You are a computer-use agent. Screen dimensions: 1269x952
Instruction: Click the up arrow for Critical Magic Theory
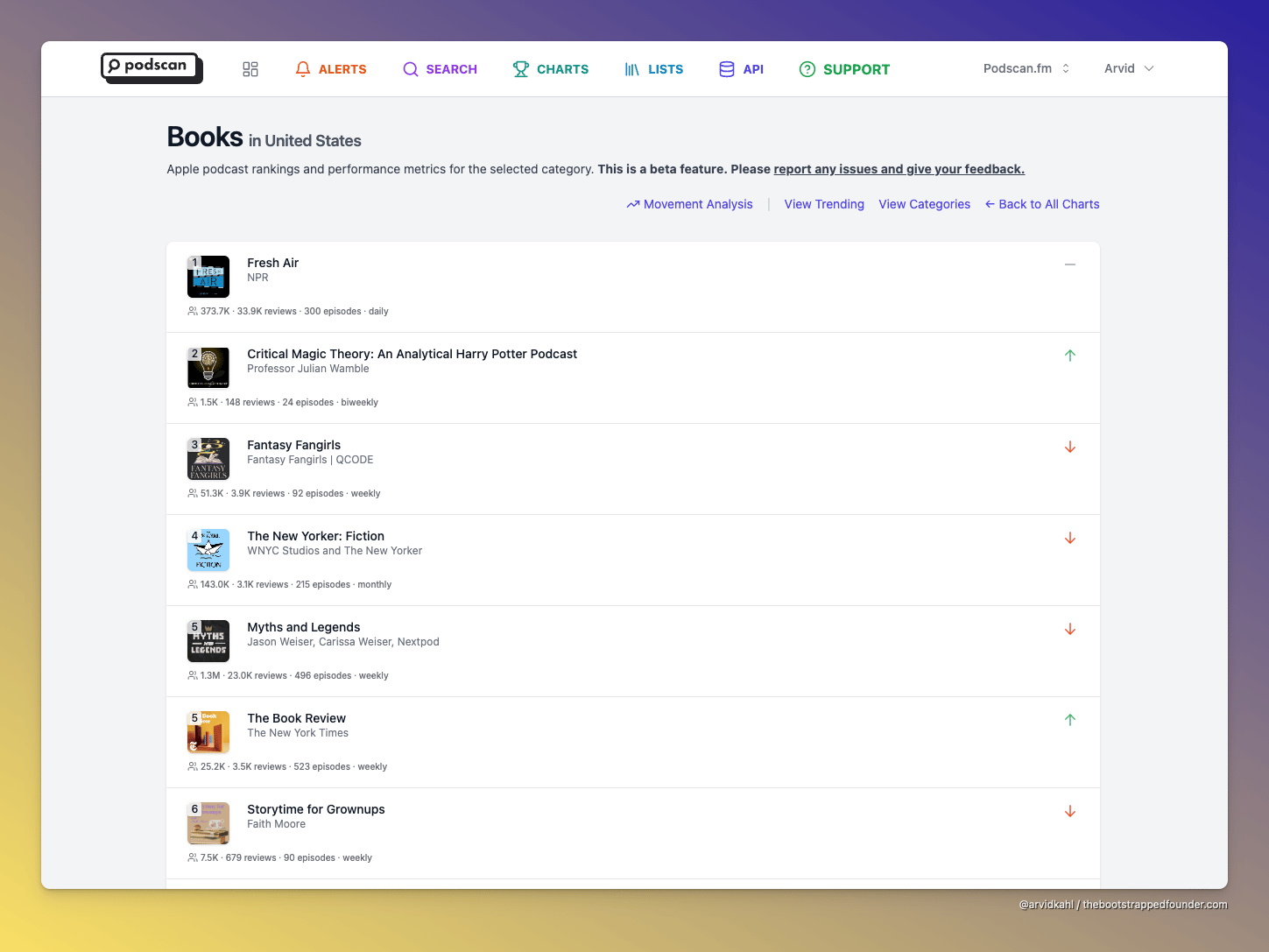coord(1070,356)
